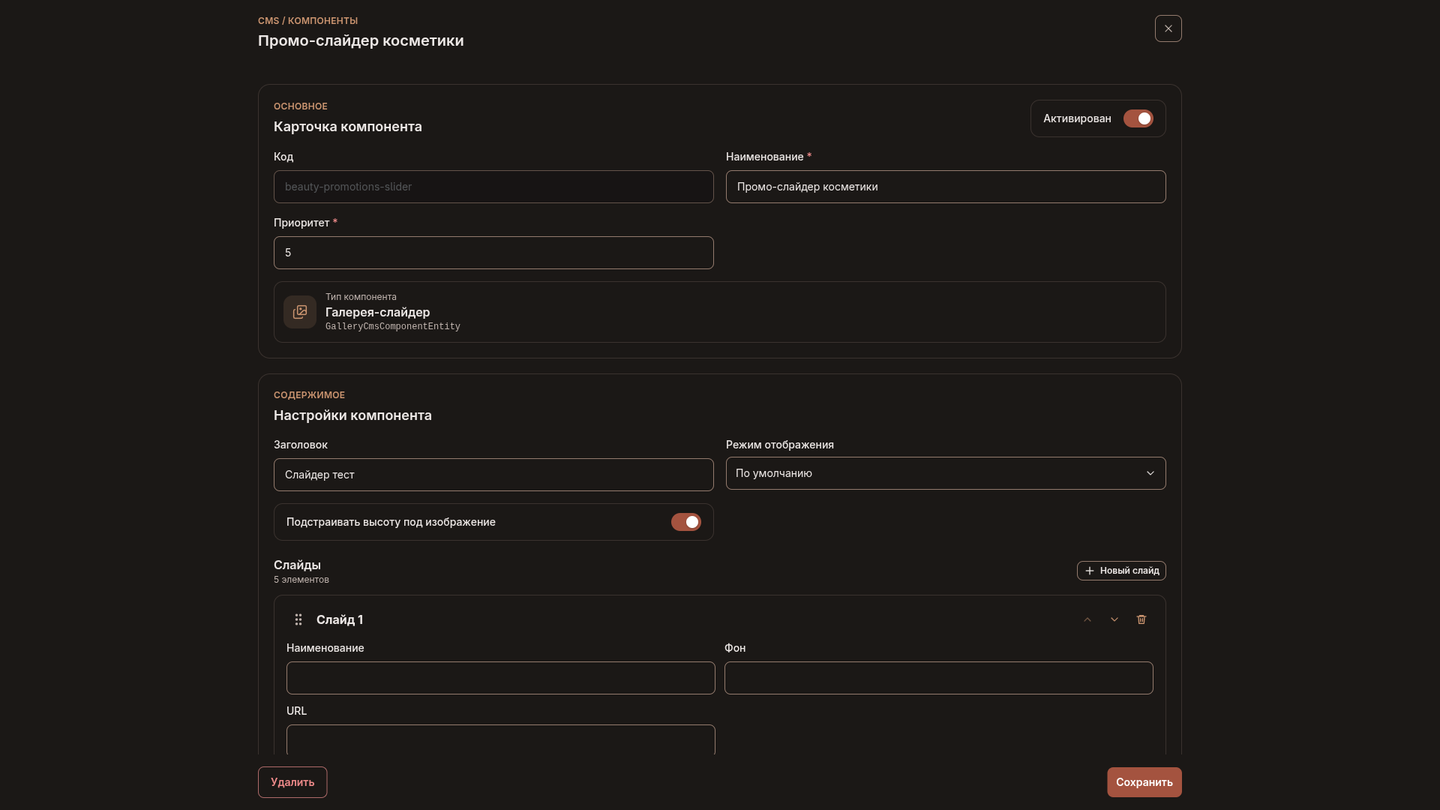This screenshot has height=810, width=1440.
Task: Open the Режим отображения dropdown
Action: (946, 473)
